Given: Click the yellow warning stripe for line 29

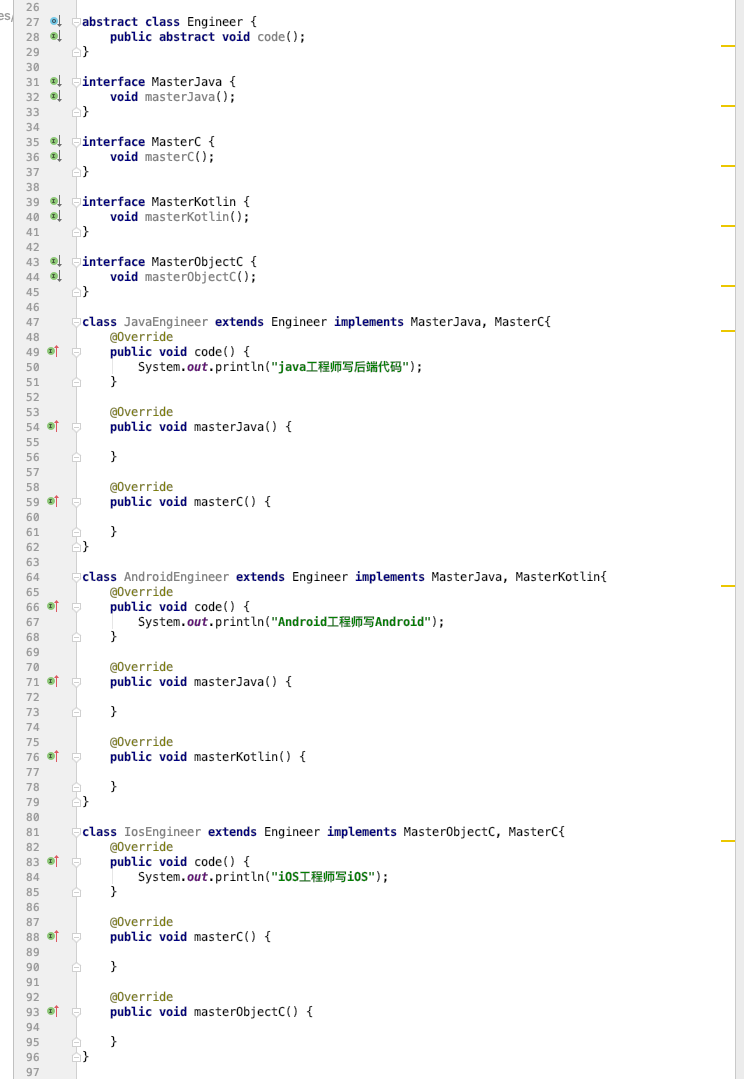Looking at the screenshot, I should (727, 45).
